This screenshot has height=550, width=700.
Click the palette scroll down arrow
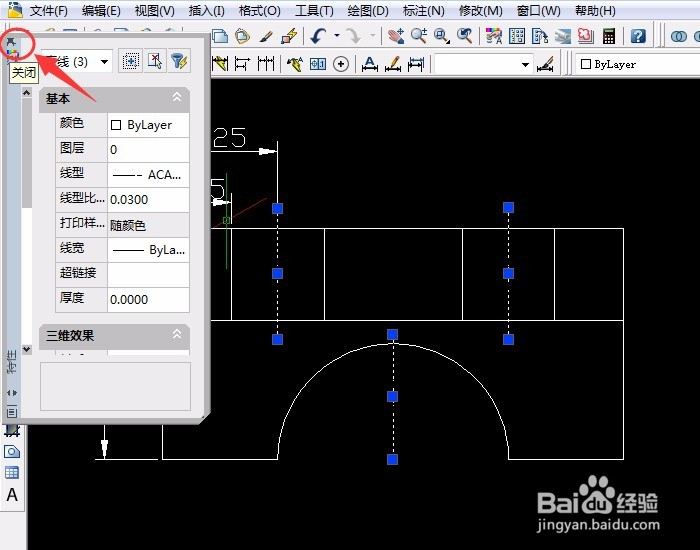(x=27, y=349)
